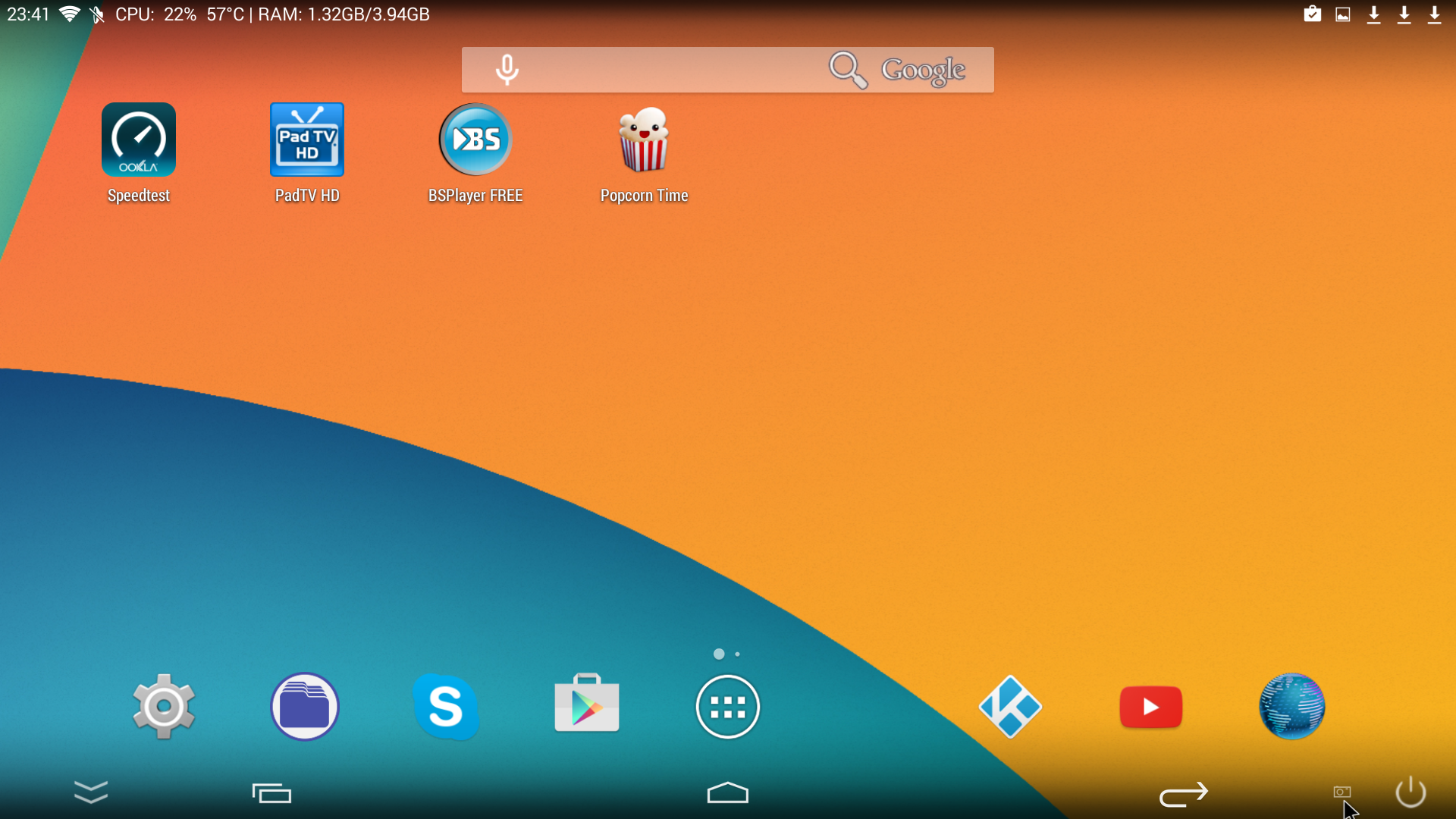Collapse the navigation bar with the chevron
Image resolution: width=1456 pixels, height=819 pixels.
point(90,792)
